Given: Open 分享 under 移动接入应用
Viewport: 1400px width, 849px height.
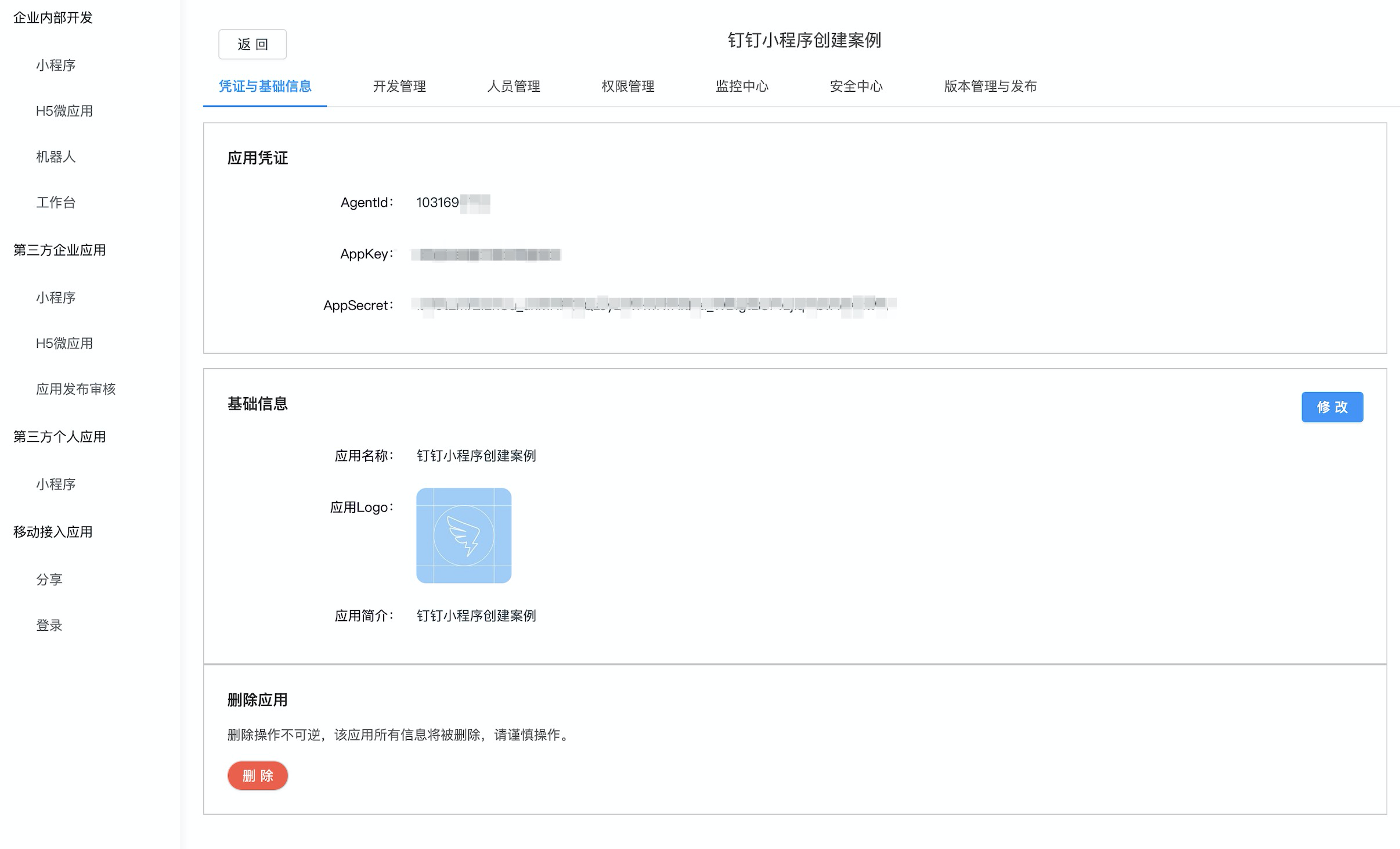Looking at the screenshot, I should pyautogui.click(x=49, y=579).
